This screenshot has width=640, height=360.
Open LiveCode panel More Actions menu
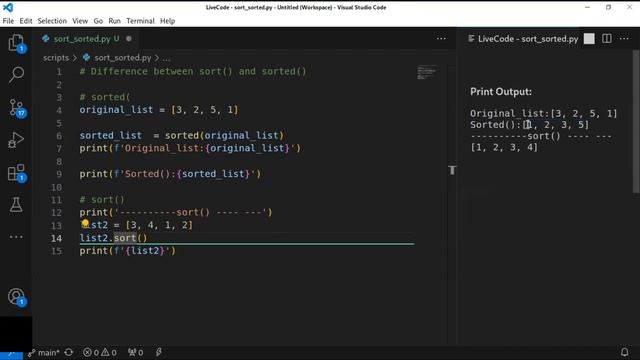click(x=624, y=39)
